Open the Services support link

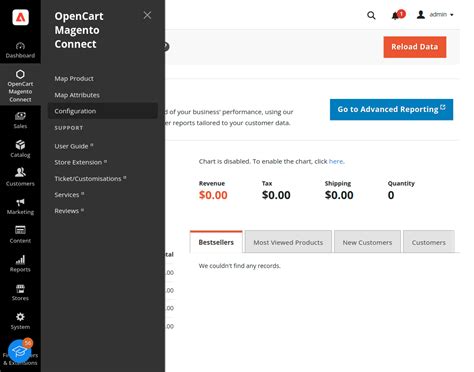(x=69, y=195)
